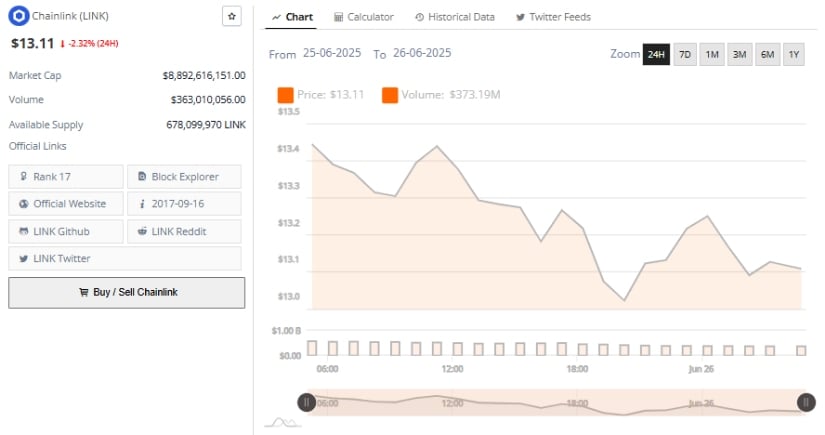Click the LINK Reddit alien icon
Screen dimensions: 825x435
[x=142, y=231]
